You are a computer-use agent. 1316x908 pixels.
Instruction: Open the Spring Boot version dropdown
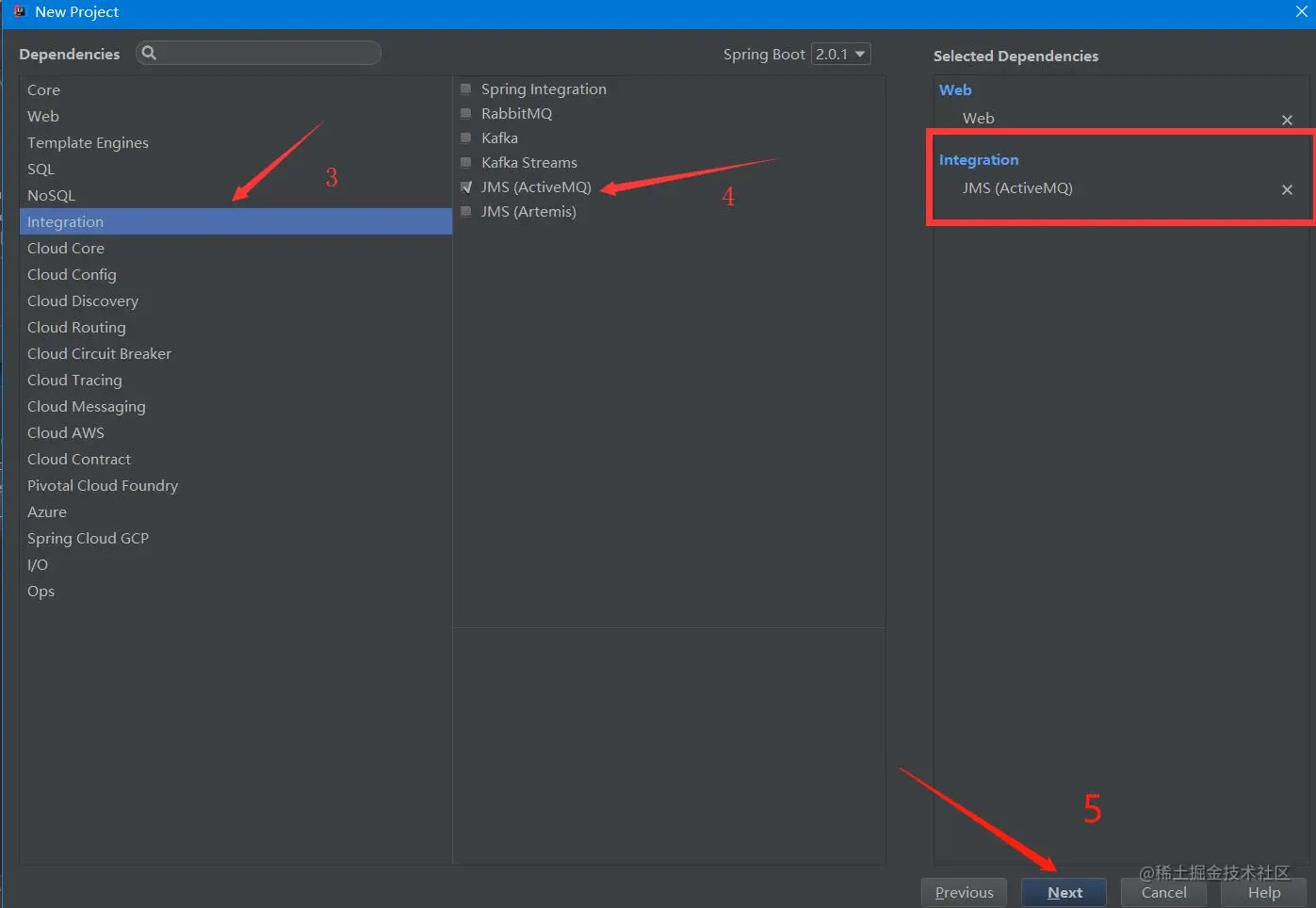pos(840,54)
